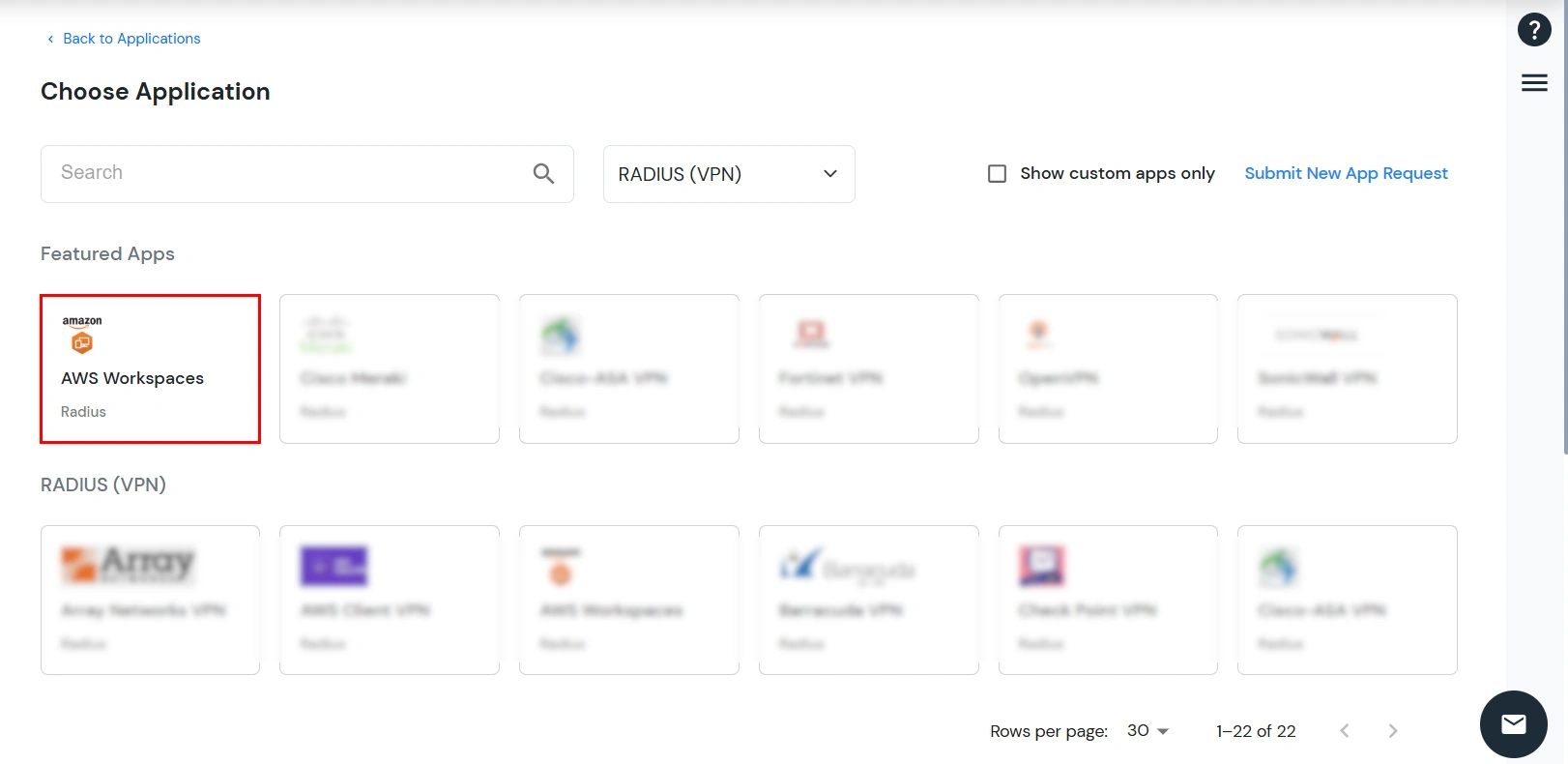Open the Cisco Meraki app tile icon
The width and height of the screenshot is (1568, 764).
tap(324, 333)
